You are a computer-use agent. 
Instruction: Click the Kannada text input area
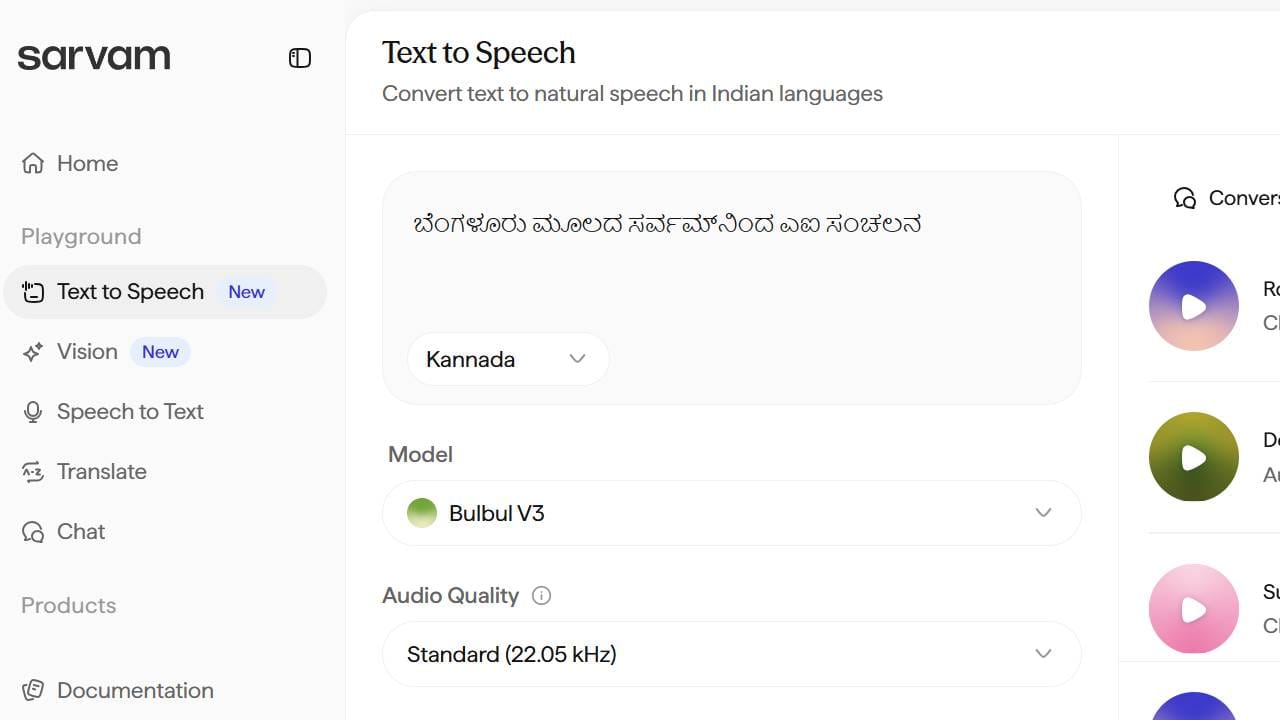click(730, 260)
